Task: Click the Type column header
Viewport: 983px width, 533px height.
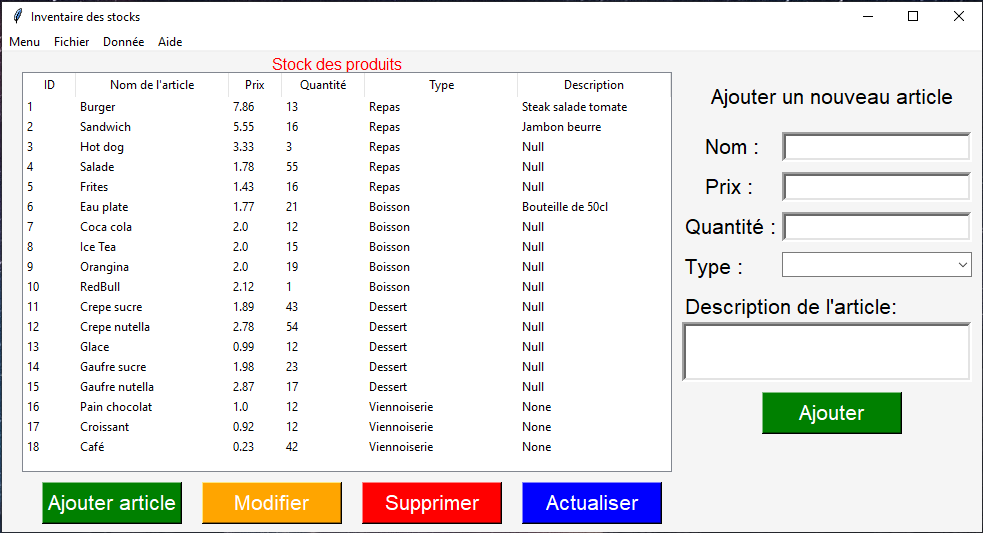Action: click(441, 85)
